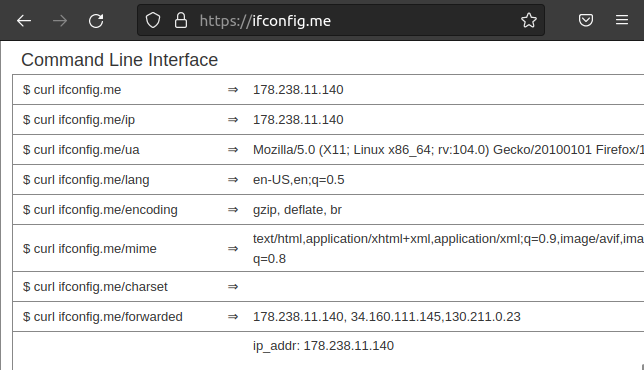Viewport: 644px width, 370px height.
Task: Select the '$ curl ifconfig.me/ua' command
Action: [x=81, y=149]
